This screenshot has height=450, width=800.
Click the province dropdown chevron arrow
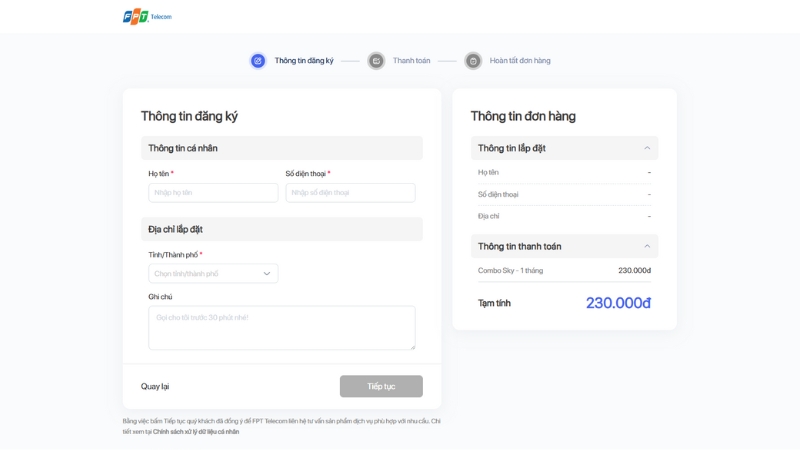pos(267,273)
